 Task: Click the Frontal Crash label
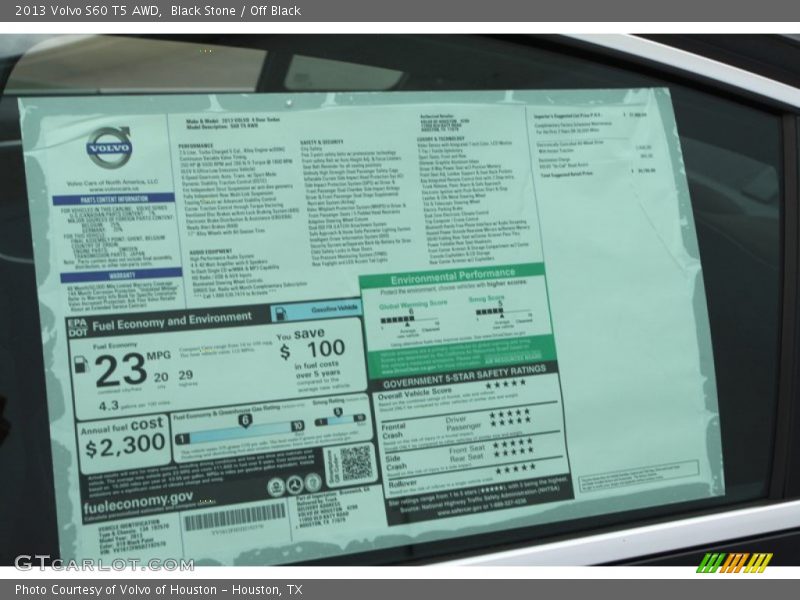point(393,431)
